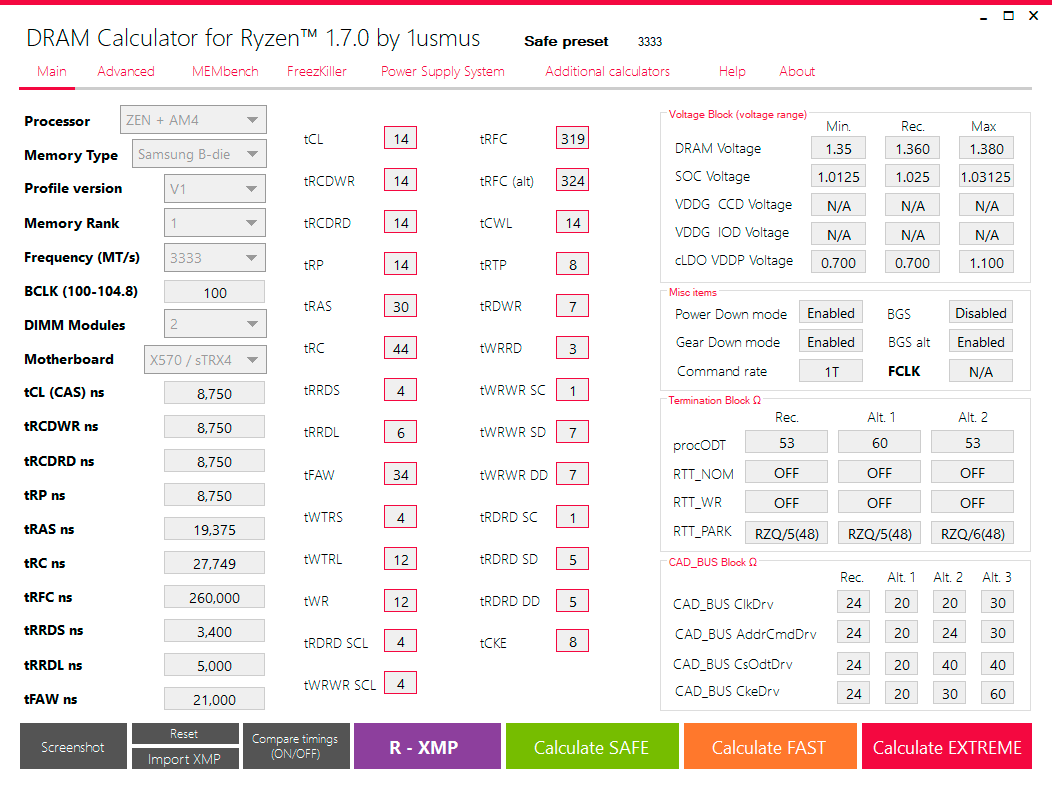Image resolution: width=1052 pixels, height=790 pixels.
Task: Click the tRAS value 30
Action: pyautogui.click(x=401, y=306)
